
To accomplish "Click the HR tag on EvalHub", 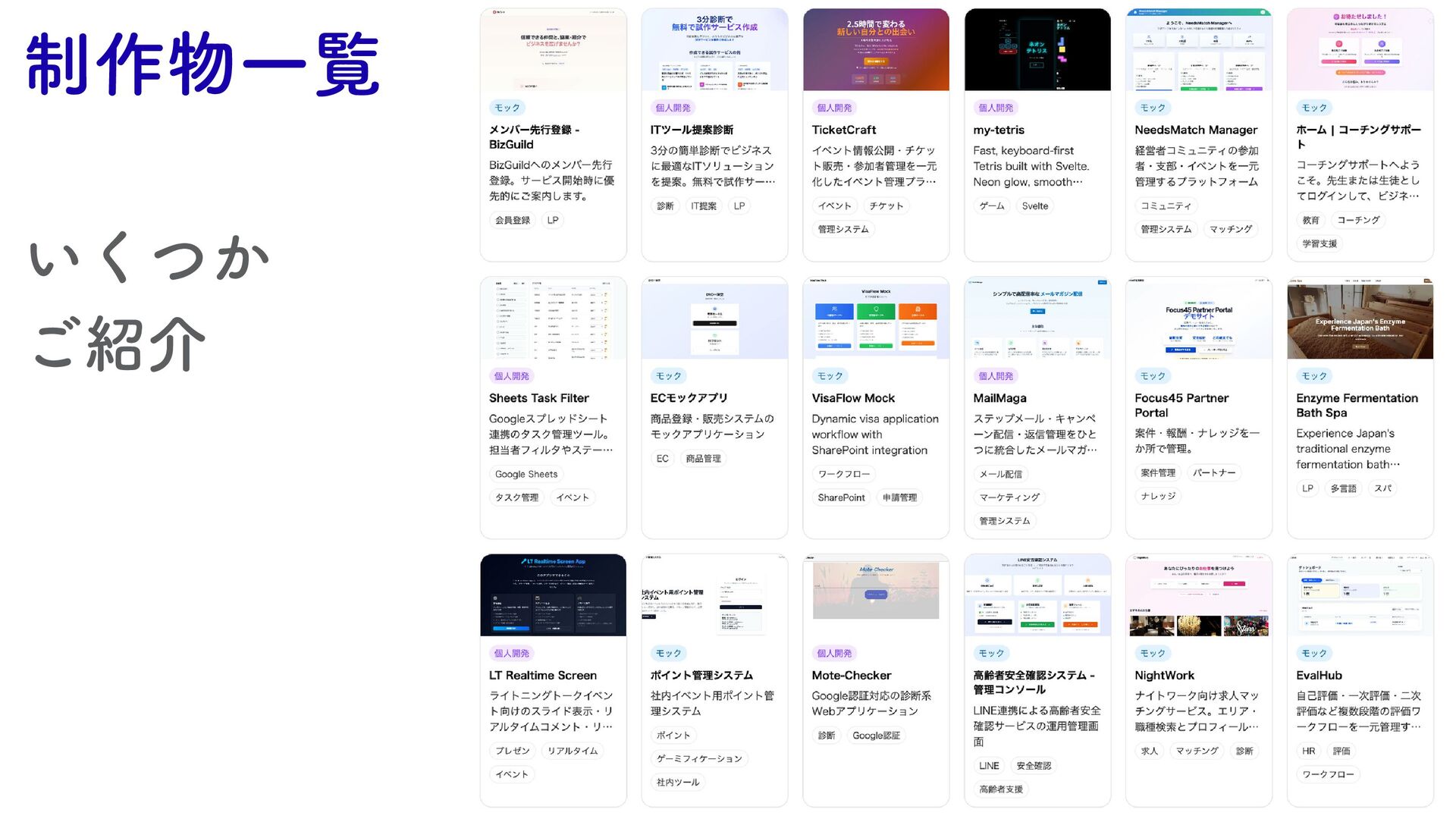I will pos(1308,751).
